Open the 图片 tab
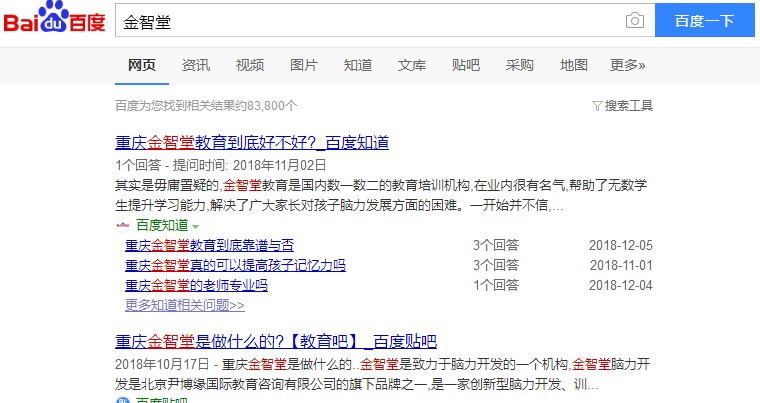760x403 pixels. click(304, 65)
